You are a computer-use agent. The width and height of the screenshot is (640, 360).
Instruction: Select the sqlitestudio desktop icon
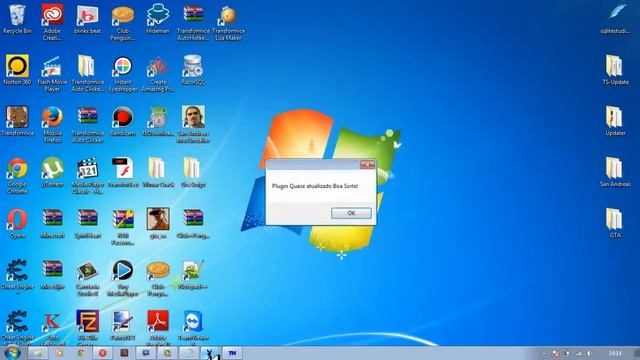616,20
